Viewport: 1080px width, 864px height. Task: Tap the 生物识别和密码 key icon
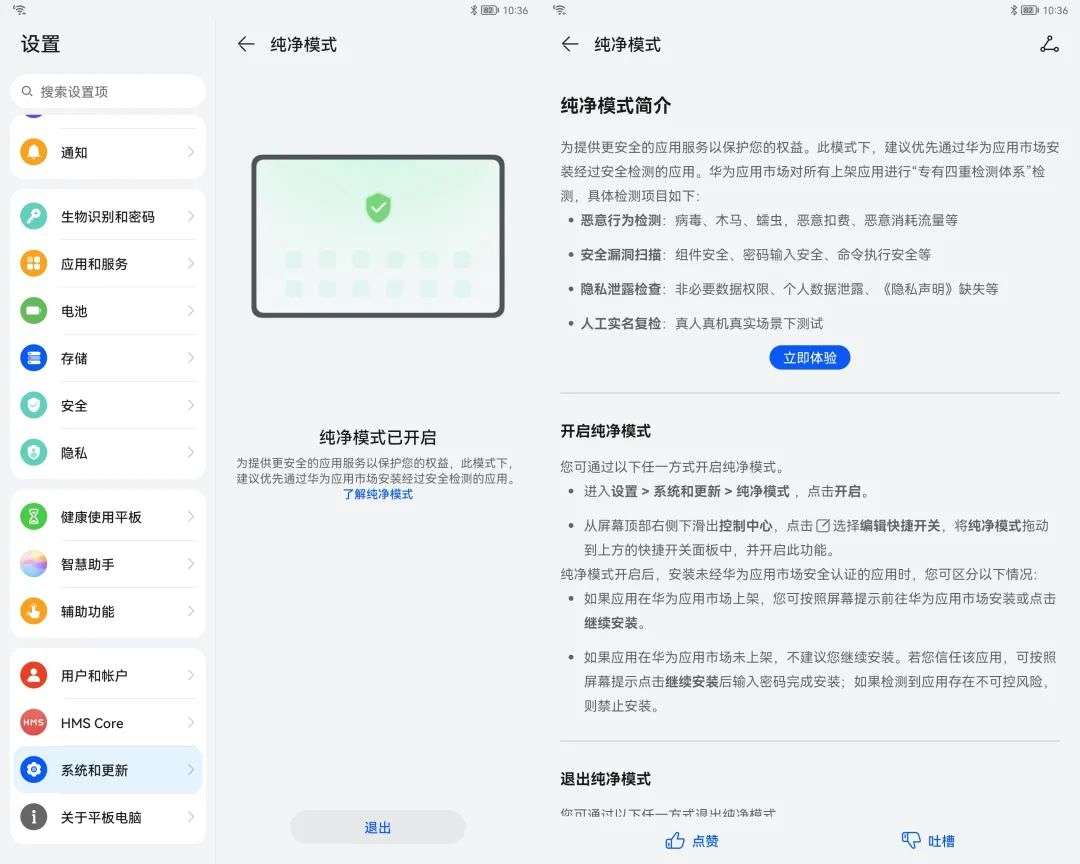point(34,216)
